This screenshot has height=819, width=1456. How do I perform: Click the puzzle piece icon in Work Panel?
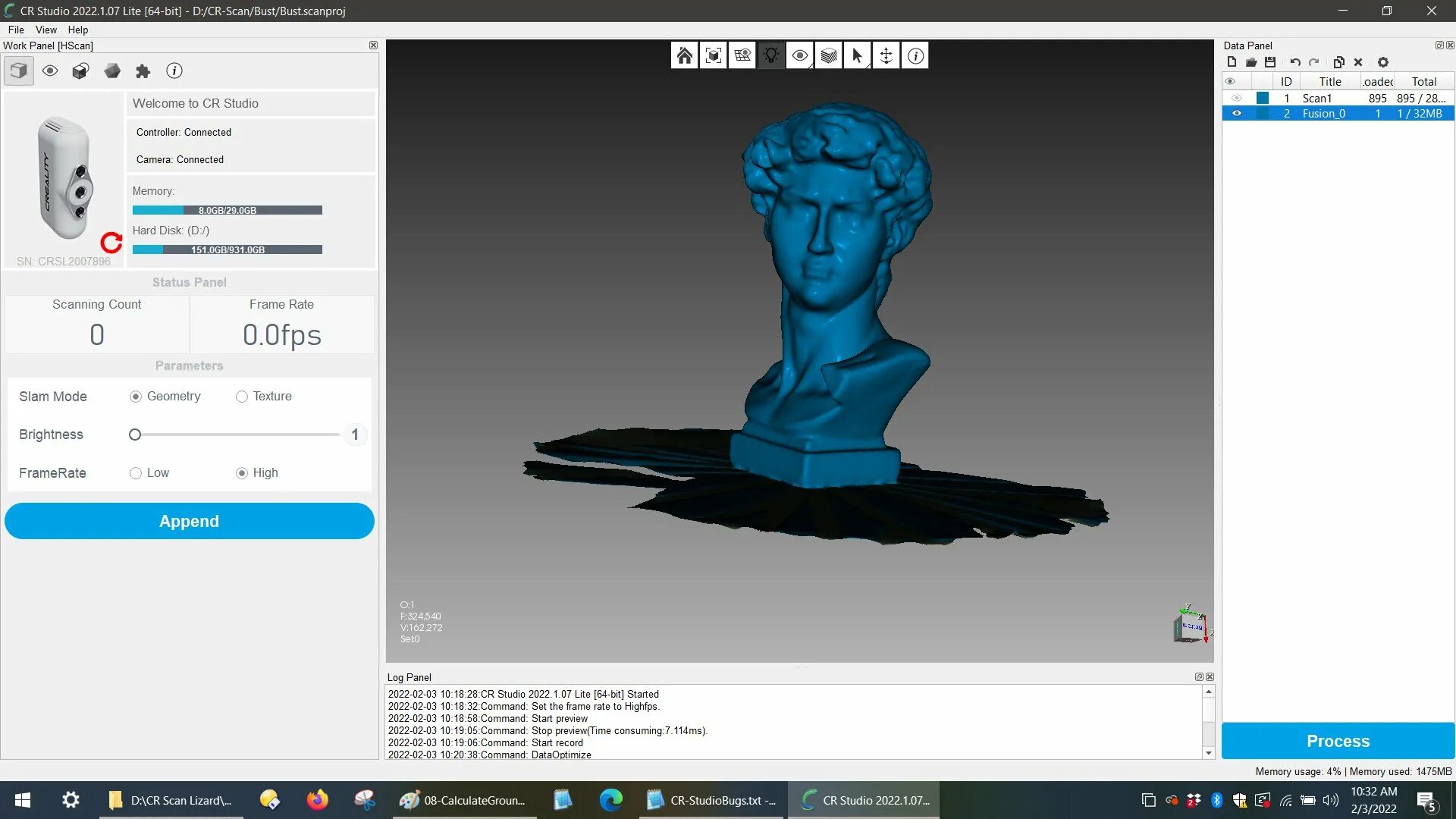tap(143, 71)
